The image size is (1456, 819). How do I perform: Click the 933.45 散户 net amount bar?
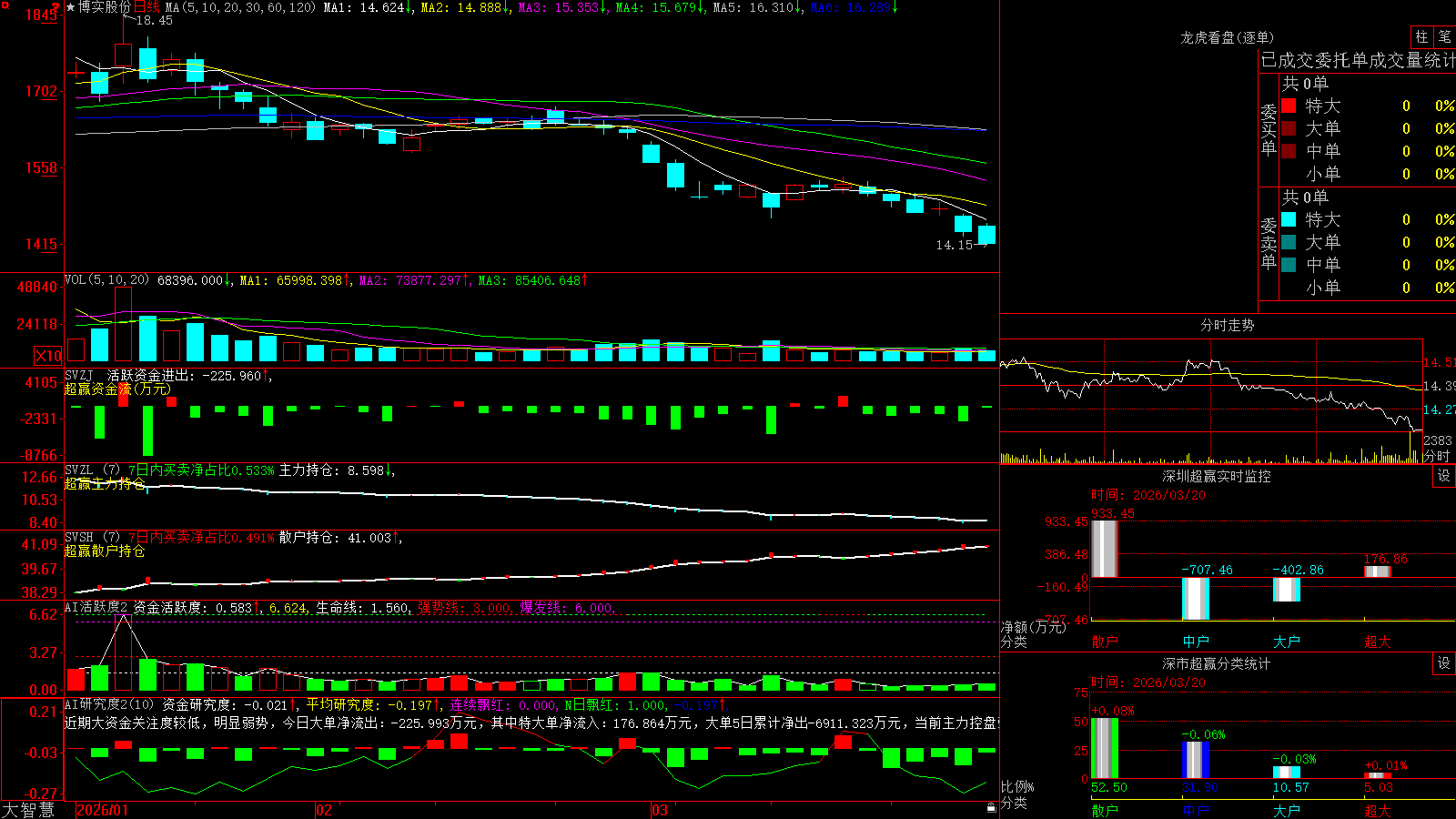pyautogui.click(x=1104, y=549)
